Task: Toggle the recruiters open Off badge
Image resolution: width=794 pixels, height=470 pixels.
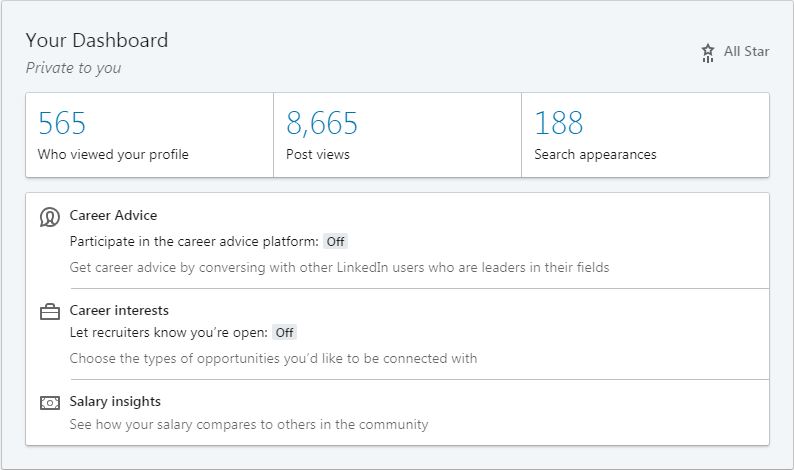Action: point(285,333)
